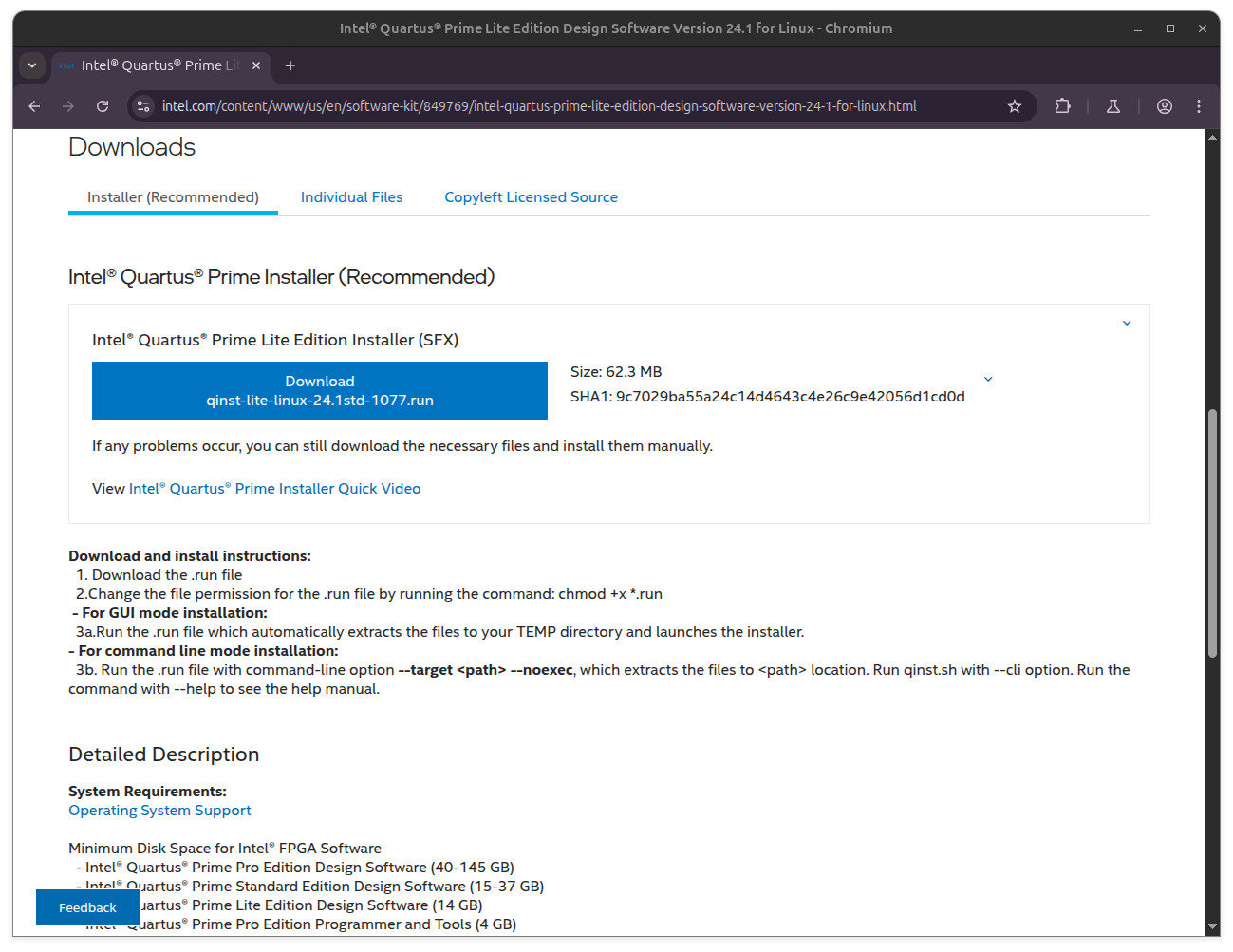Viewport: 1233px width, 952px height.
Task: Open the profile account icon
Action: click(x=1165, y=106)
